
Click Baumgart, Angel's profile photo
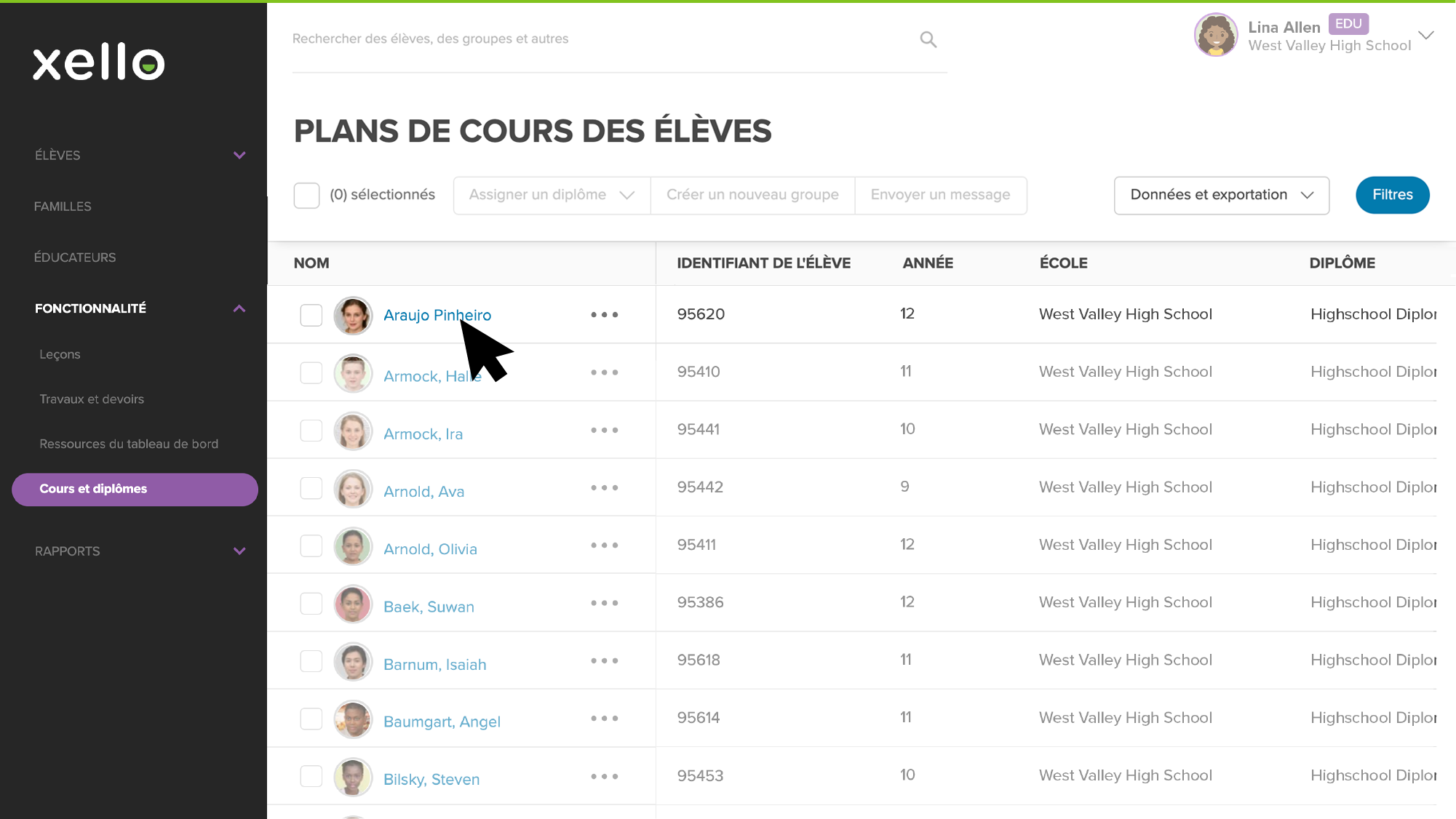click(x=353, y=719)
